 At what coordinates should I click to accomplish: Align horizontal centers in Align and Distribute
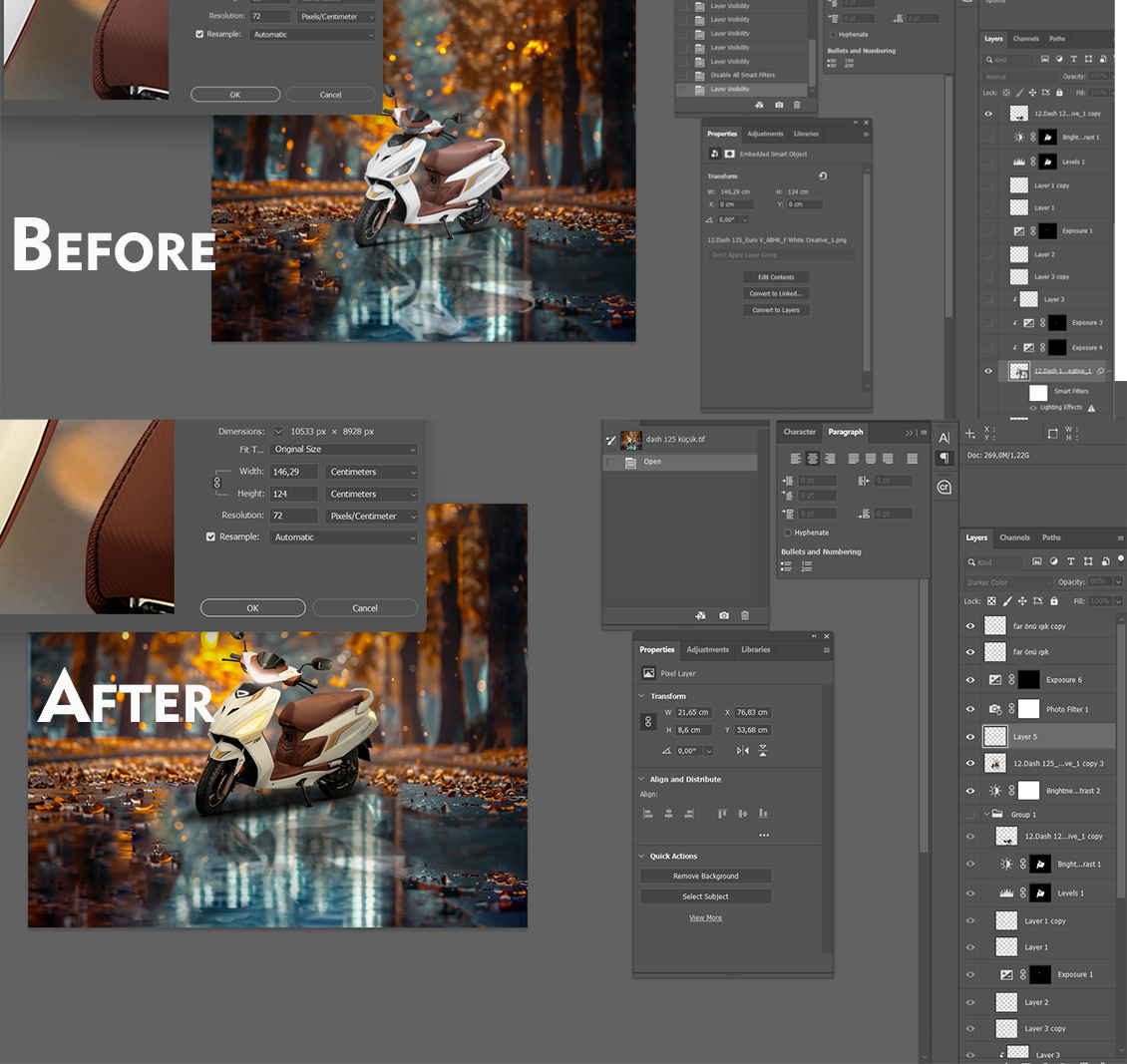(668, 814)
